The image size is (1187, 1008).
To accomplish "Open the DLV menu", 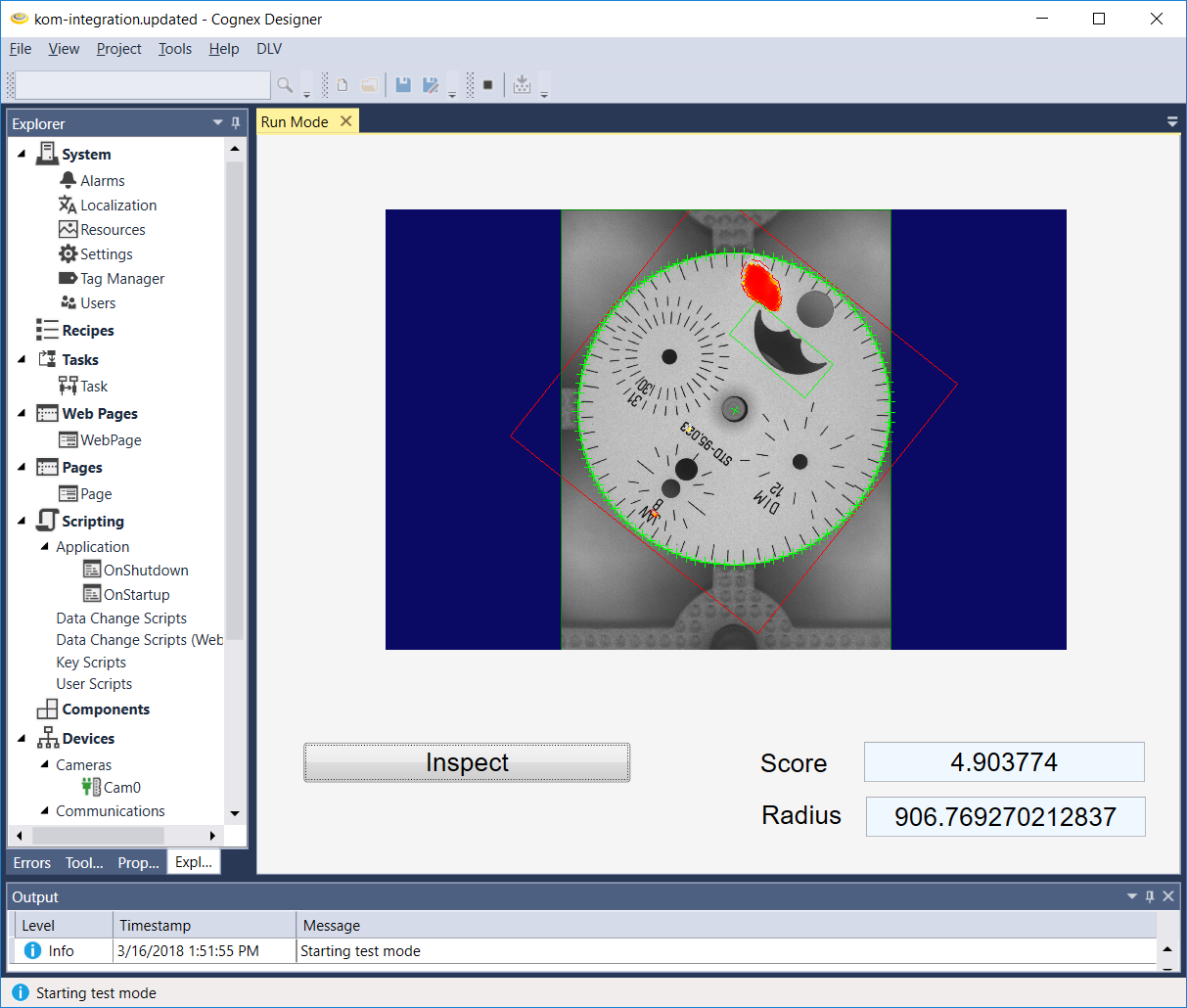I will coord(268,48).
